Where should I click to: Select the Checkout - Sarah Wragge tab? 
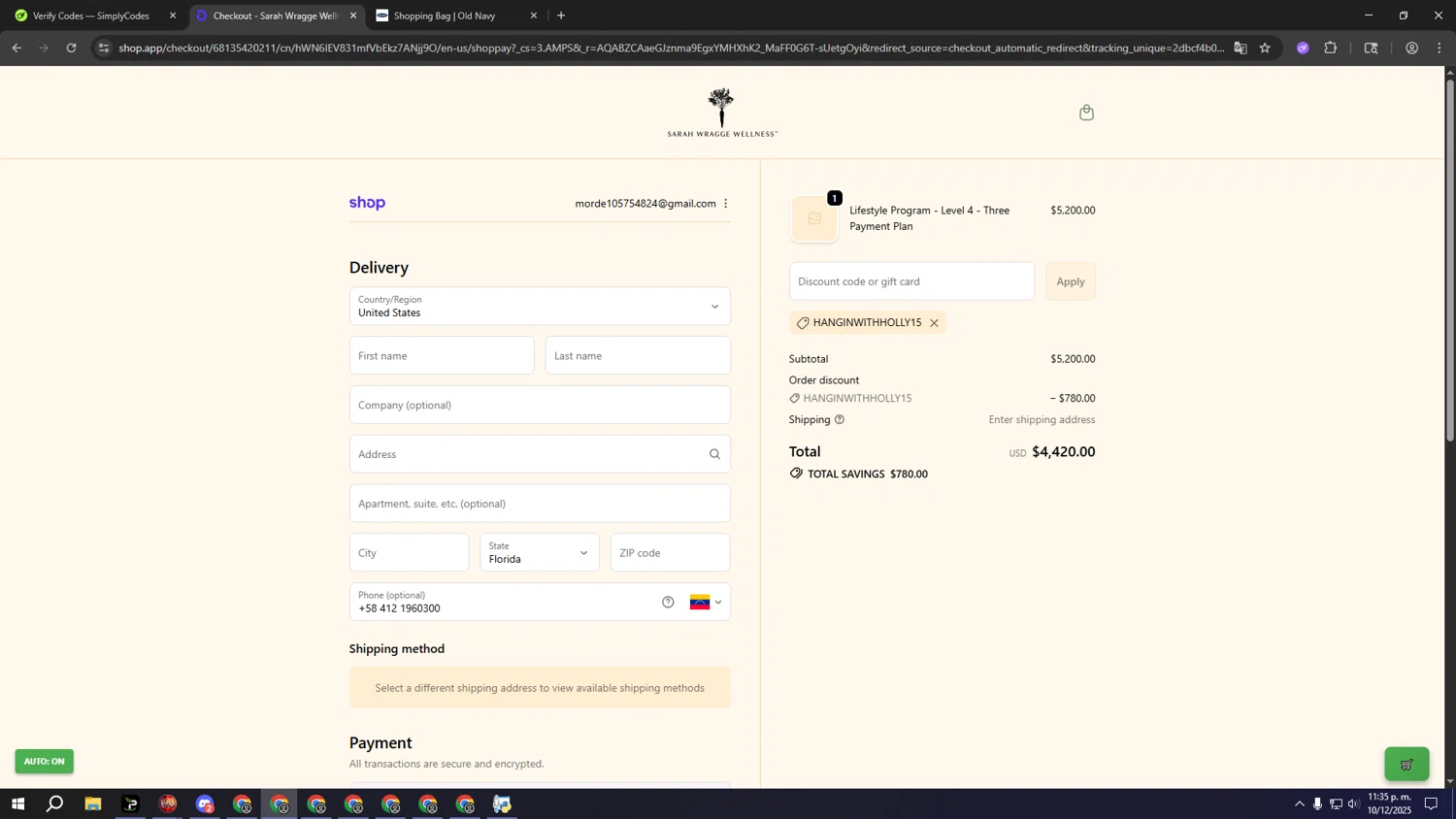[x=275, y=16]
